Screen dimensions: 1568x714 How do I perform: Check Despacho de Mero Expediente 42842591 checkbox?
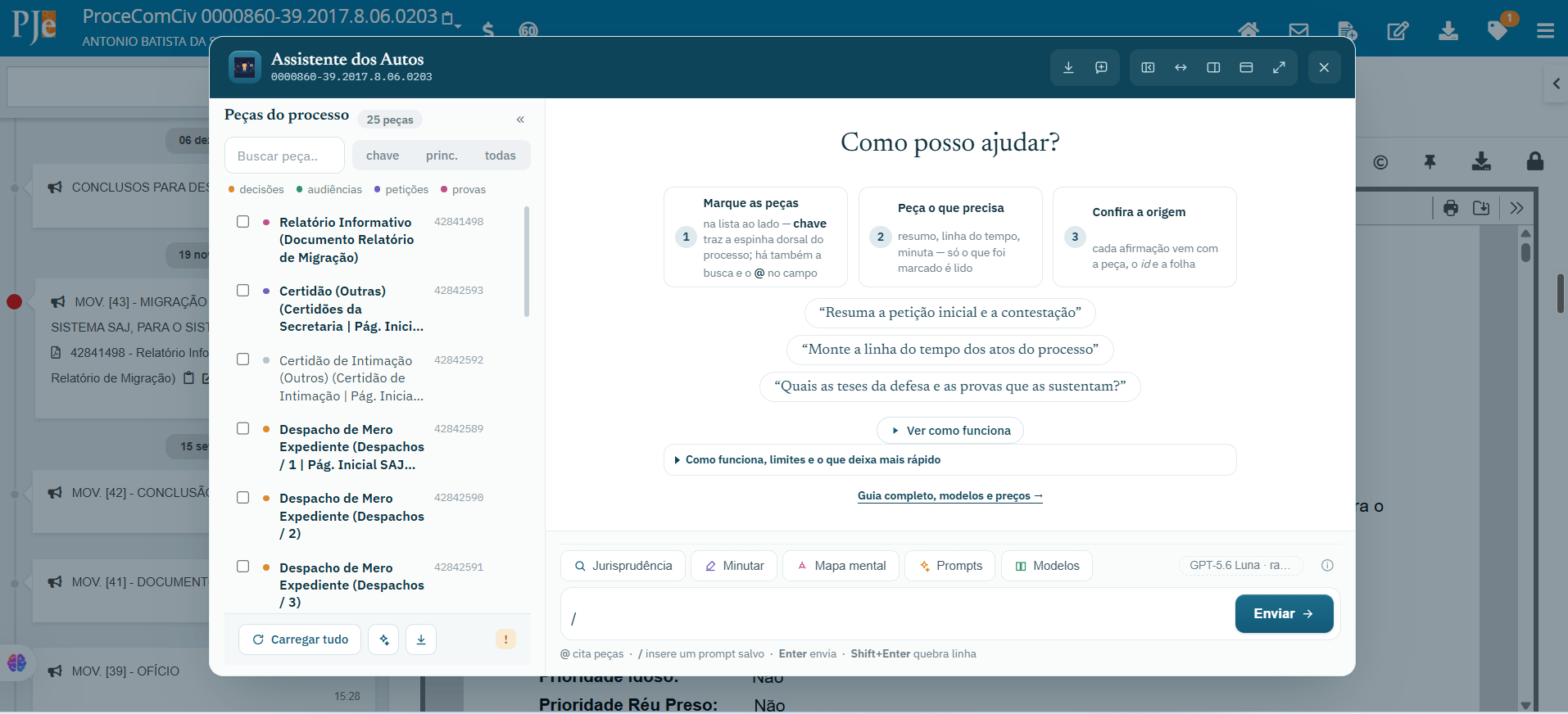tap(243, 567)
